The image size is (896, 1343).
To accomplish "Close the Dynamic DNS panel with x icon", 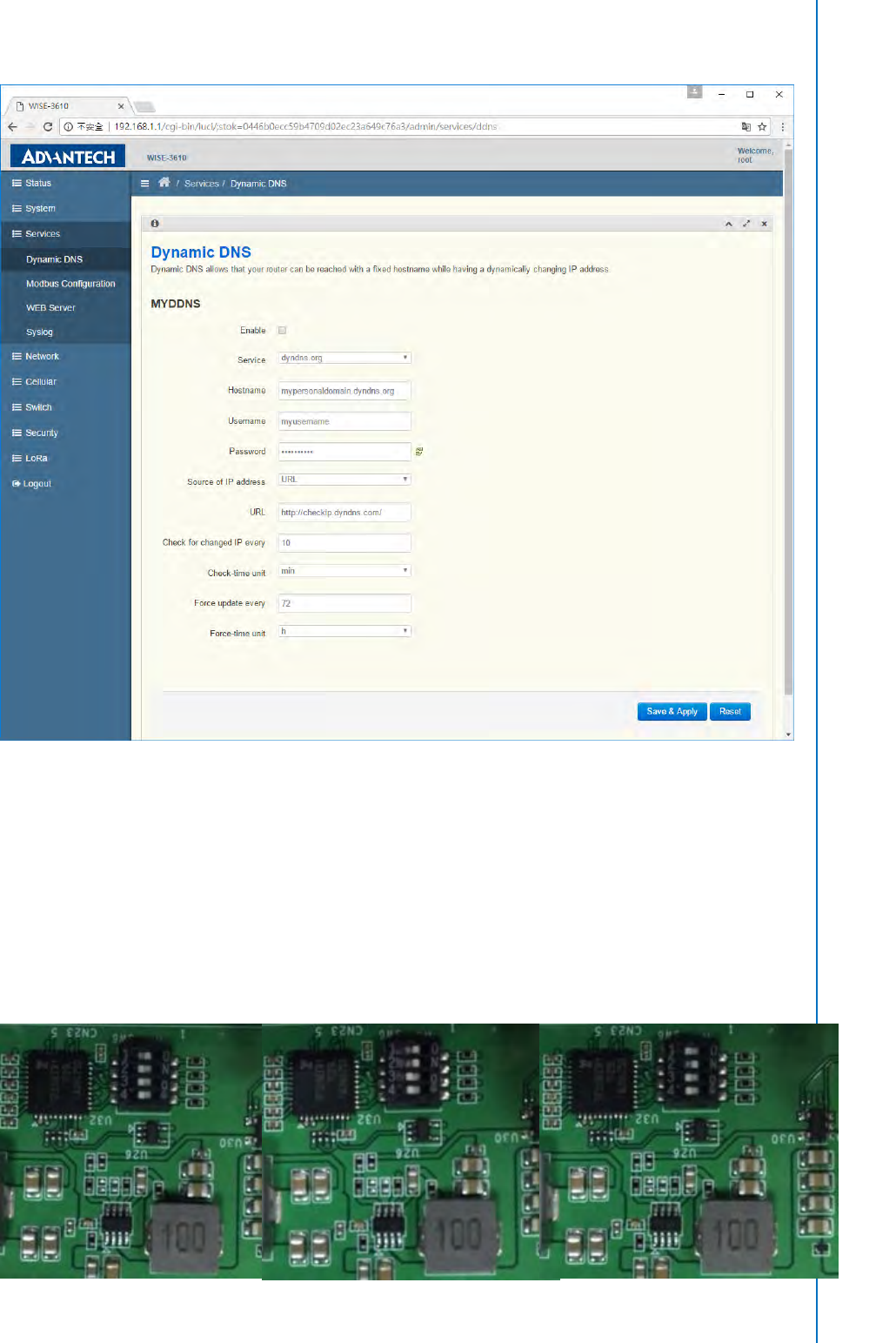I will click(765, 224).
